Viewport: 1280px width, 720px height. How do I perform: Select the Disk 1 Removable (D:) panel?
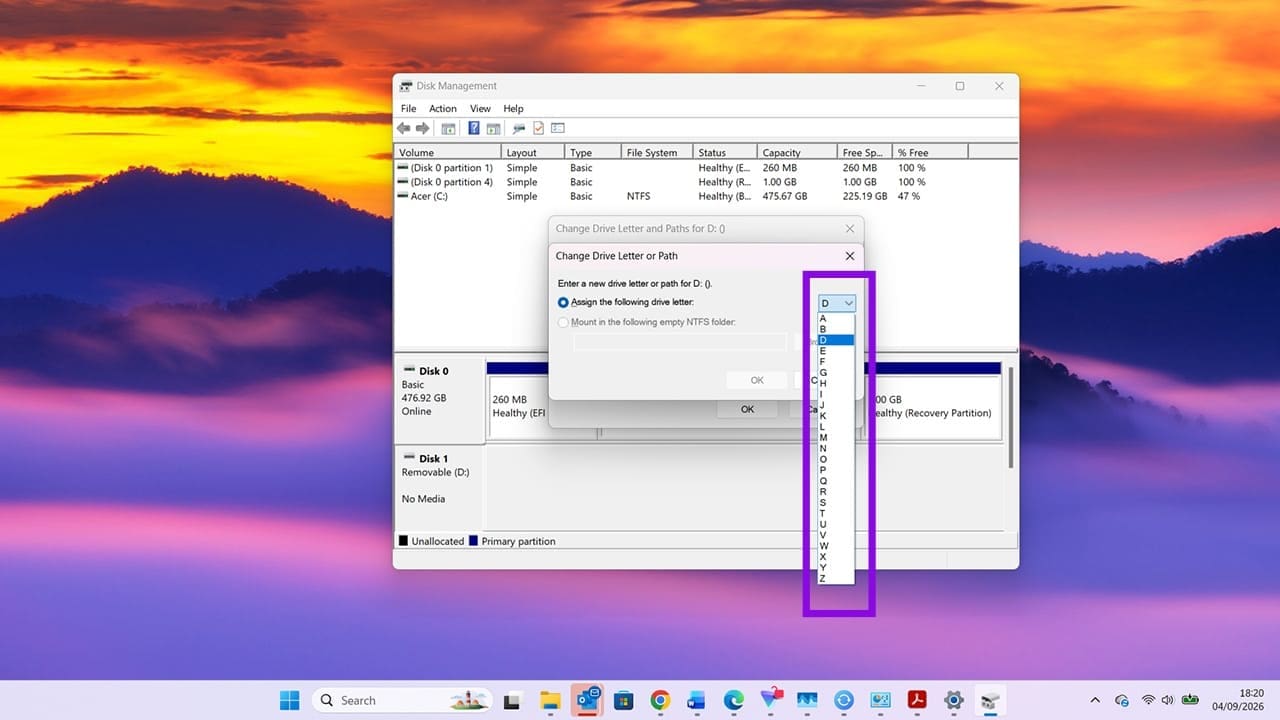pos(440,488)
